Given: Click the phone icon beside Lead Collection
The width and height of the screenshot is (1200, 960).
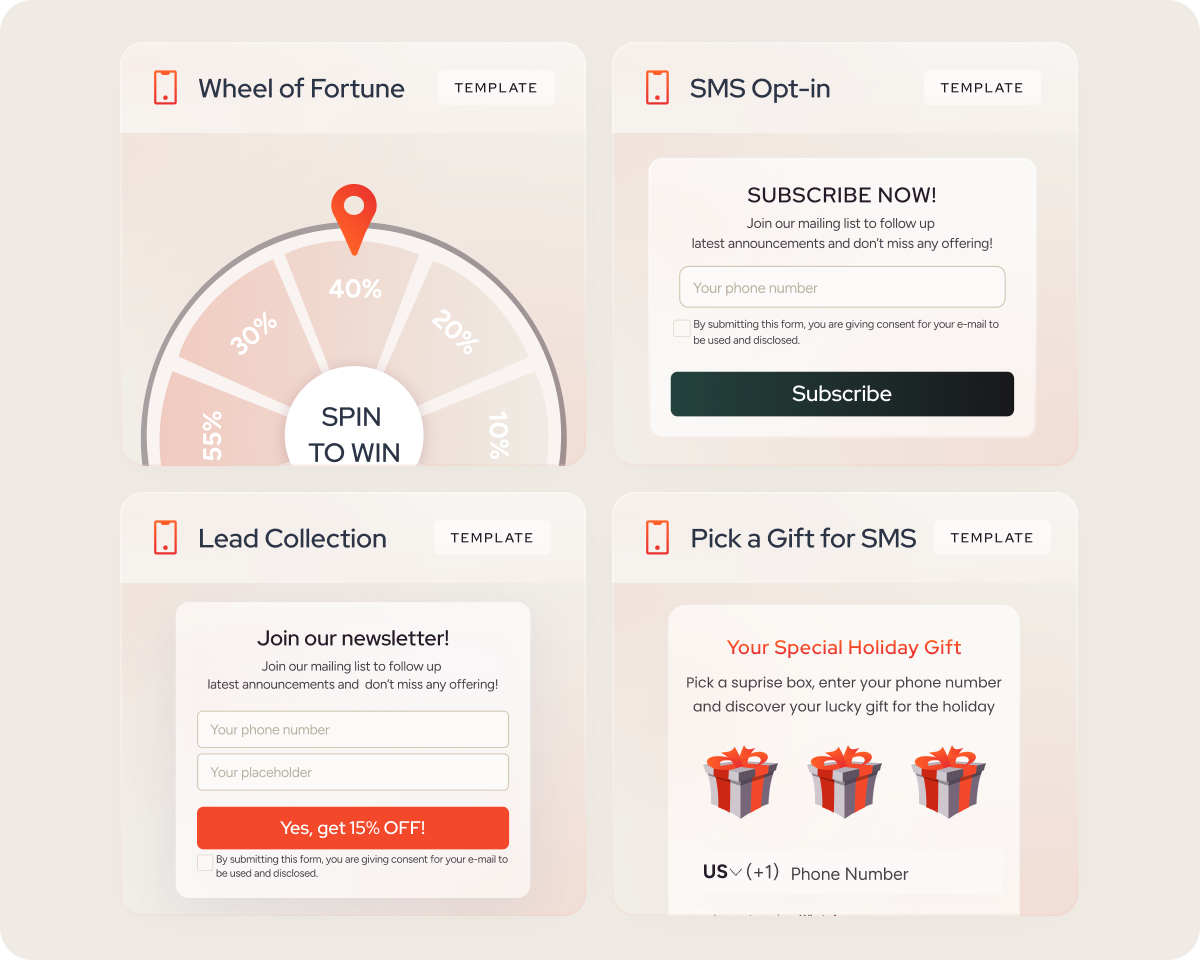Looking at the screenshot, I should (165, 537).
